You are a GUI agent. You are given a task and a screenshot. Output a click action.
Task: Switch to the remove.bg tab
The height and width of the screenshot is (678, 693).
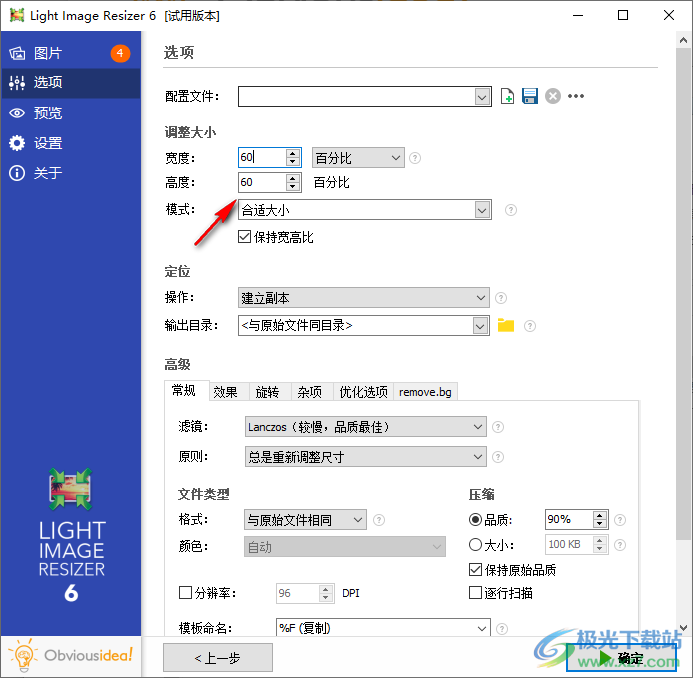coord(425,392)
